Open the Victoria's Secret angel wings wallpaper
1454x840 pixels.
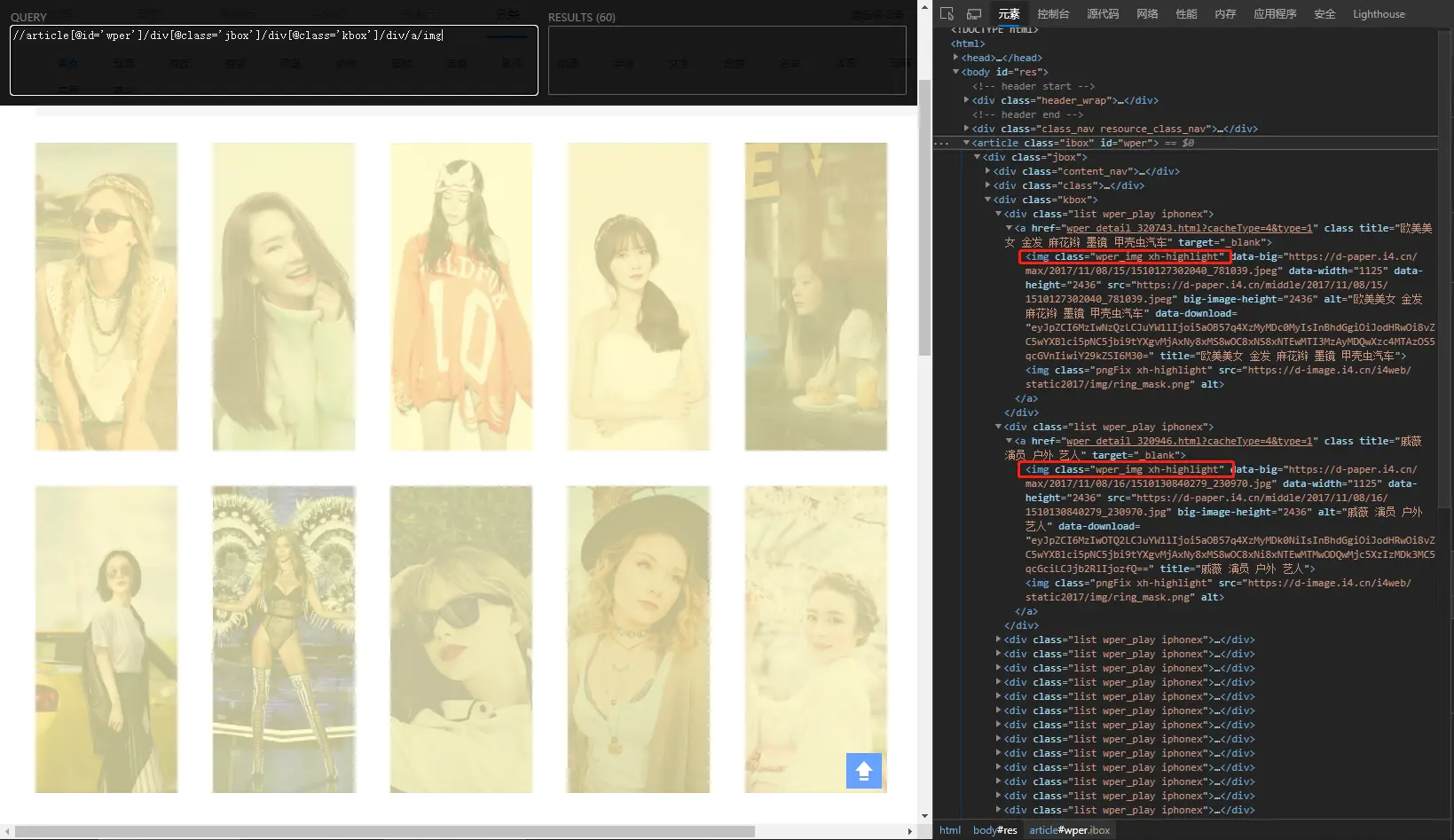coord(284,639)
